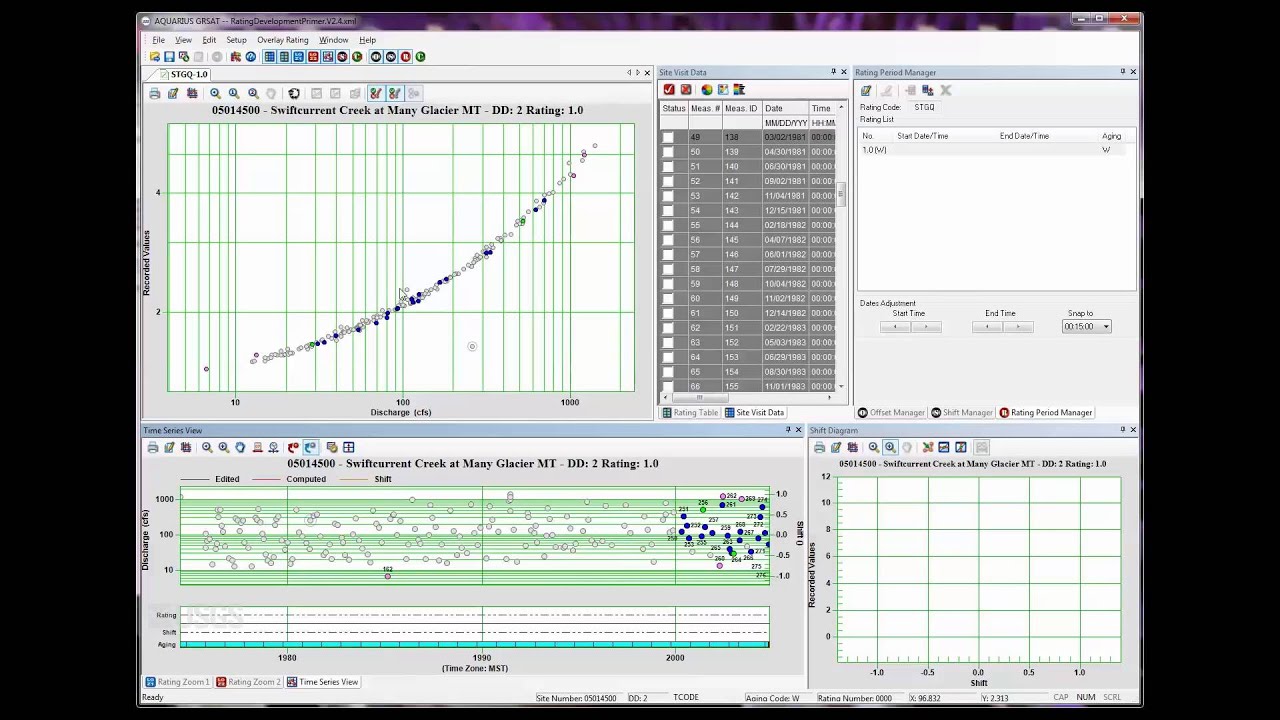Click first zoom magnifier in rating plot toolbar
Viewport: 1280px width, 720px height.
tap(215, 93)
